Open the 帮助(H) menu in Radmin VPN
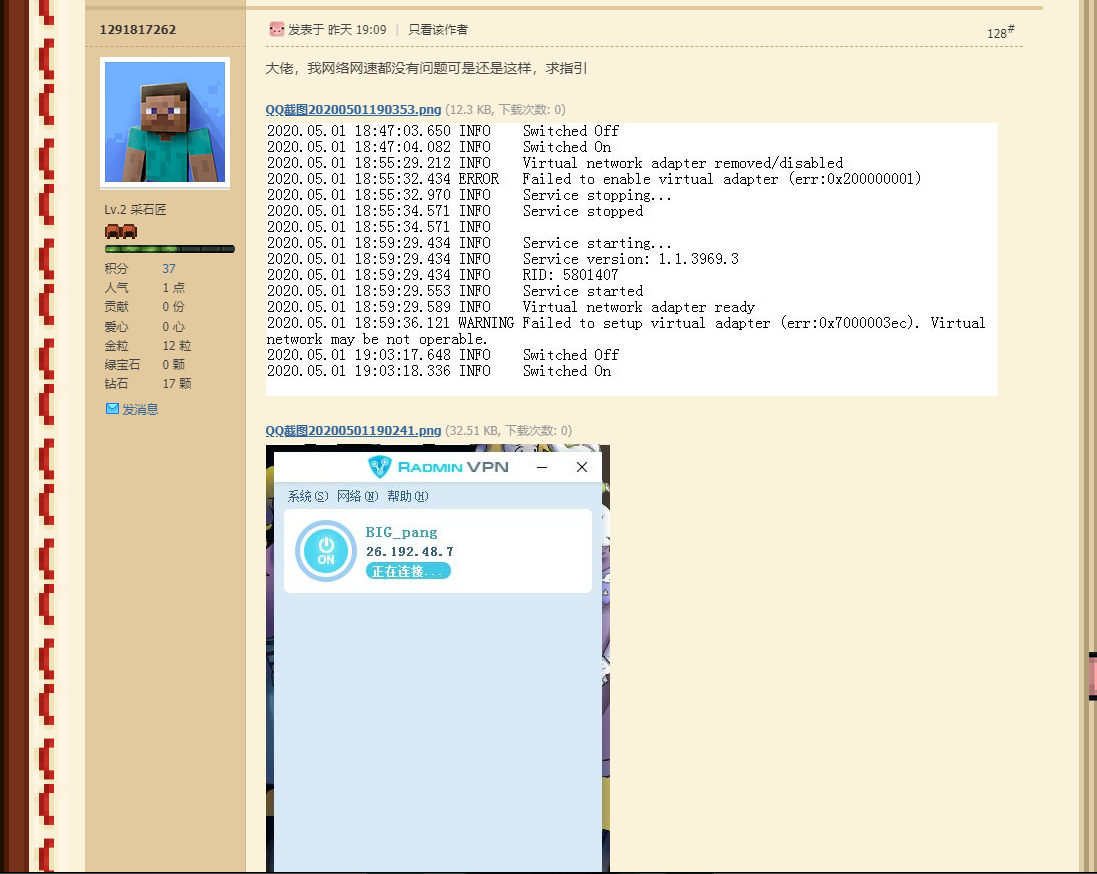This screenshot has height=874, width=1097. tap(408, 495)
